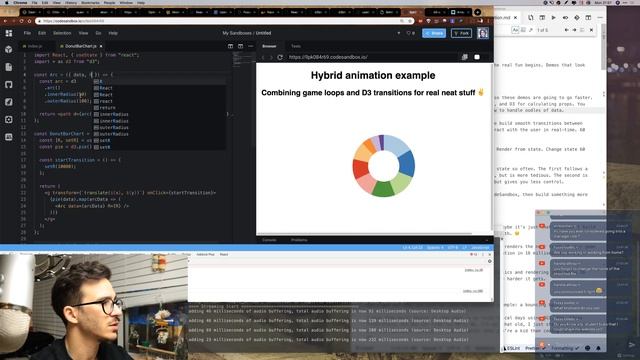Open the live collaboration sidebar icon
Viewport: 640px width, 360px height.
(9, 137)
